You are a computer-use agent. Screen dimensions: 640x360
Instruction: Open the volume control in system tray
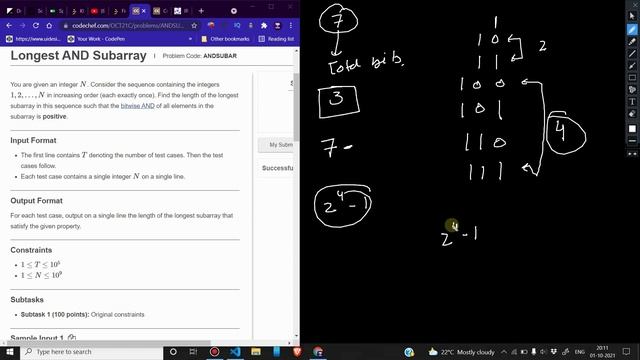coord(543,352)
